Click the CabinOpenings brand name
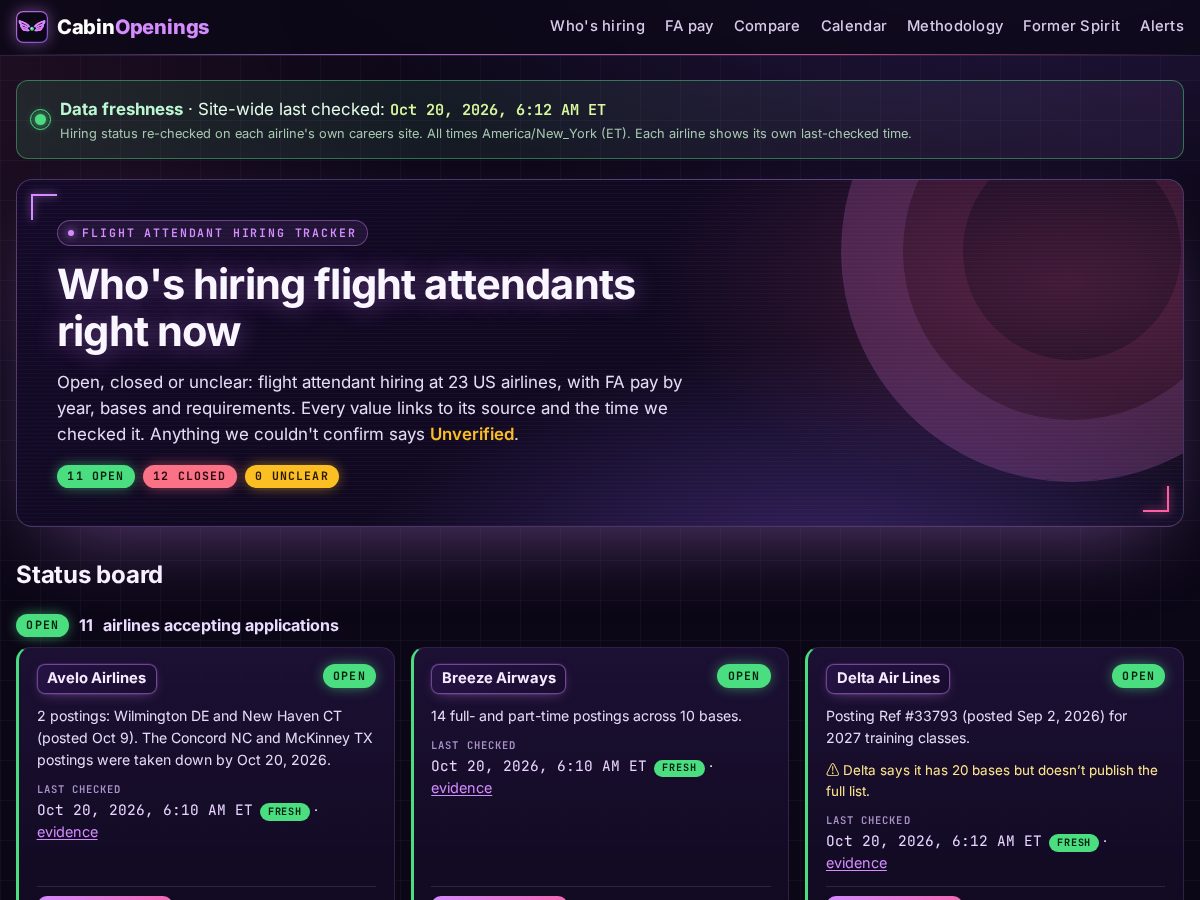The height and width of the screenshot is (900, 1200). pos(133,27)
